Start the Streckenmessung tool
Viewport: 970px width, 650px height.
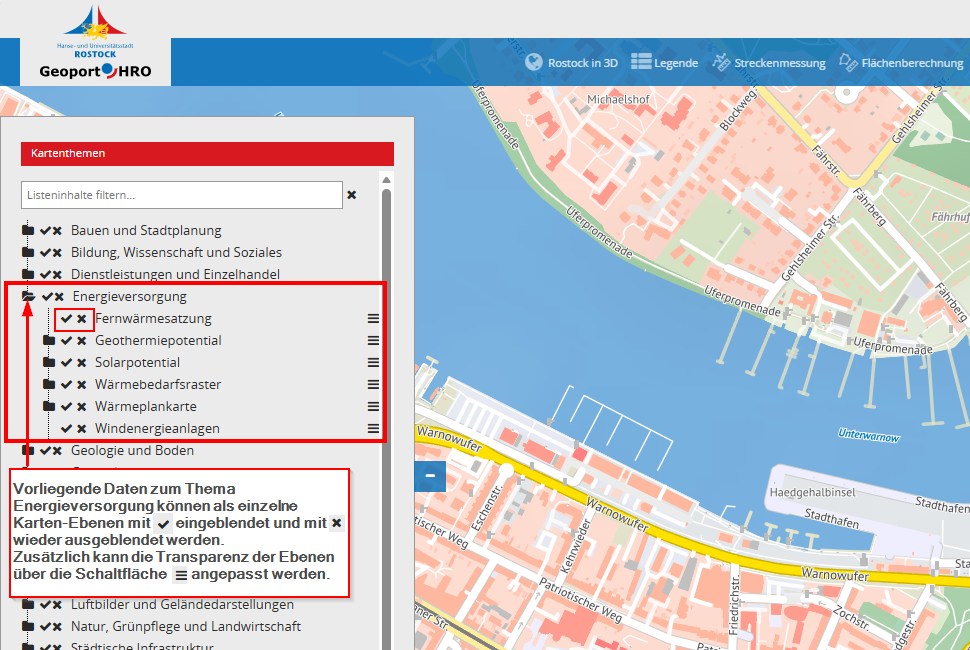click(x=768, y=62)
